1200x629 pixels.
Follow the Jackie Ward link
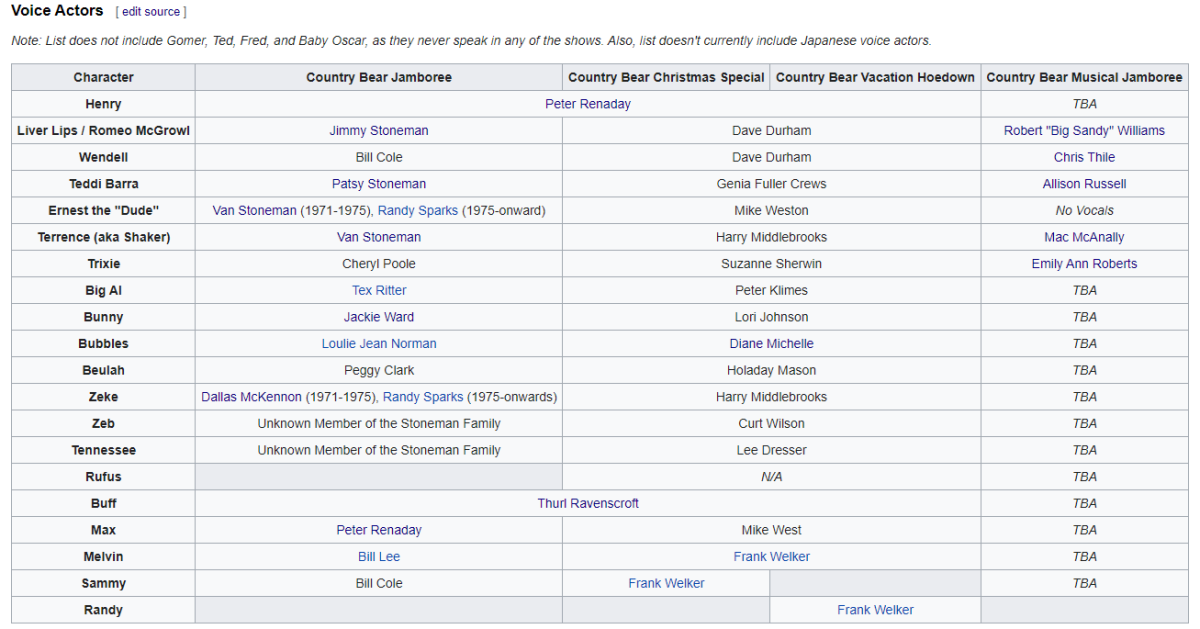pyautogui.click(x=379, y=317)
